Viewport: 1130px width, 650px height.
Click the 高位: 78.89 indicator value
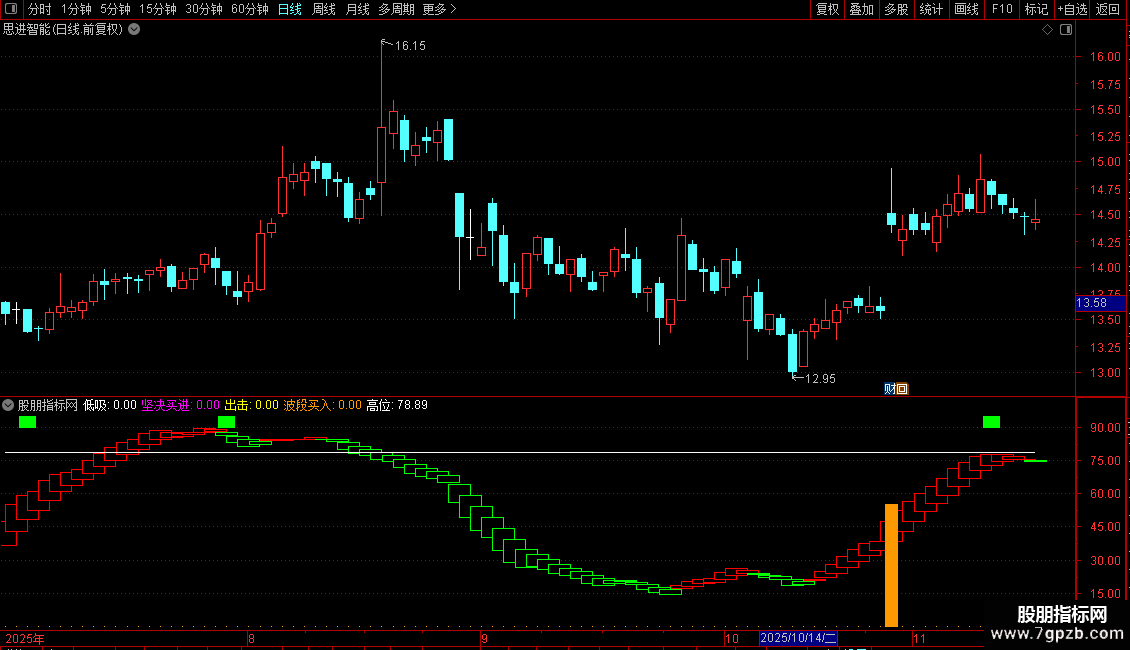tap(397, 405)
